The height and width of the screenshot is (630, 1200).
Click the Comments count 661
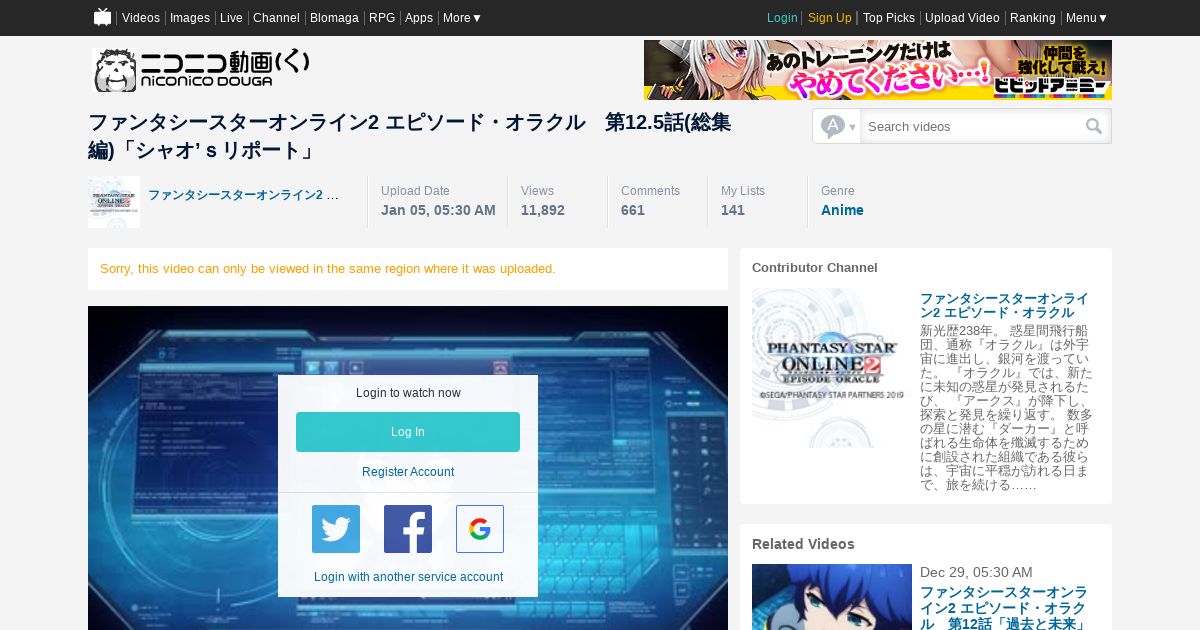tap(633, 210)
